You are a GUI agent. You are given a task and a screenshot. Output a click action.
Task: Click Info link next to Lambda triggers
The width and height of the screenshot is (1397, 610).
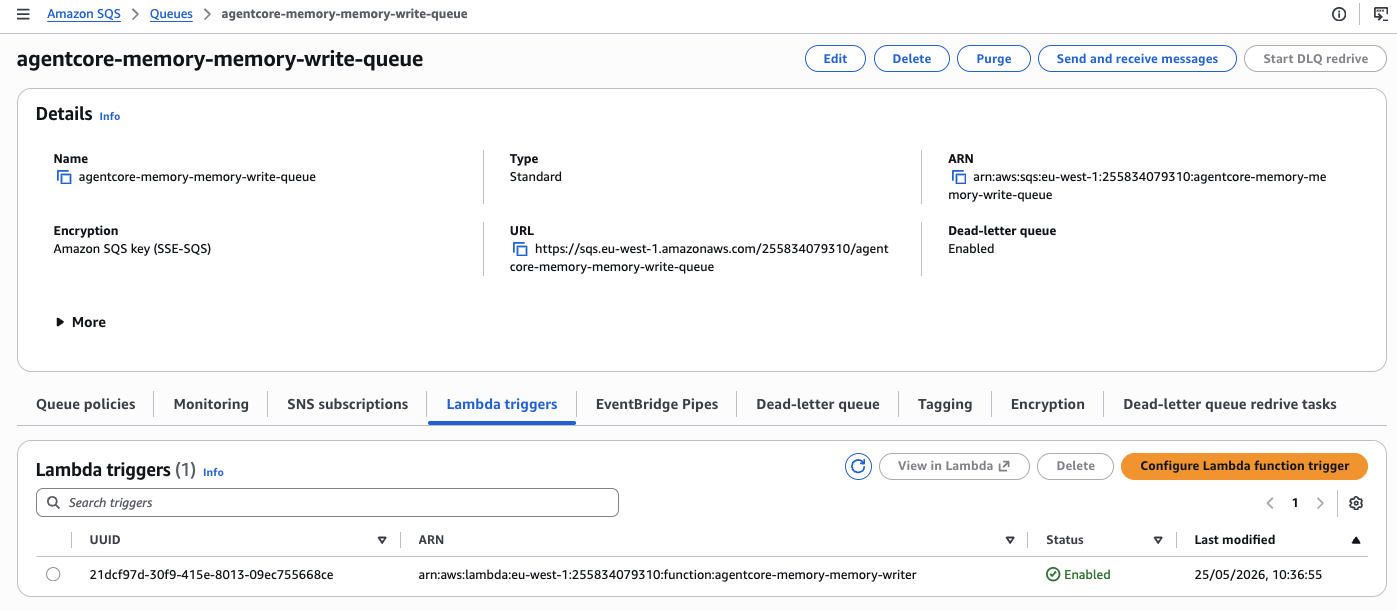(214, 472)
